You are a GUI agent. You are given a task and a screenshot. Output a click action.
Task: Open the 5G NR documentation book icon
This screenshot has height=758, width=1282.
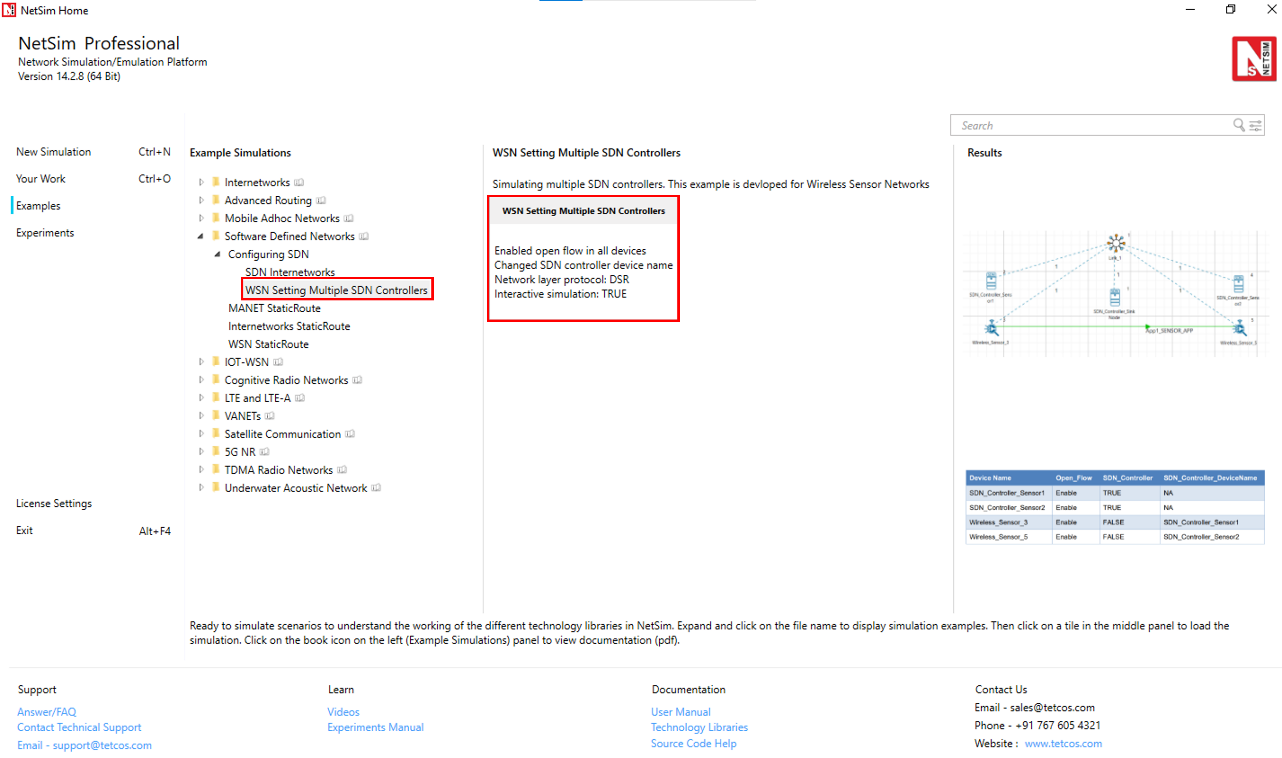[265, 452]
